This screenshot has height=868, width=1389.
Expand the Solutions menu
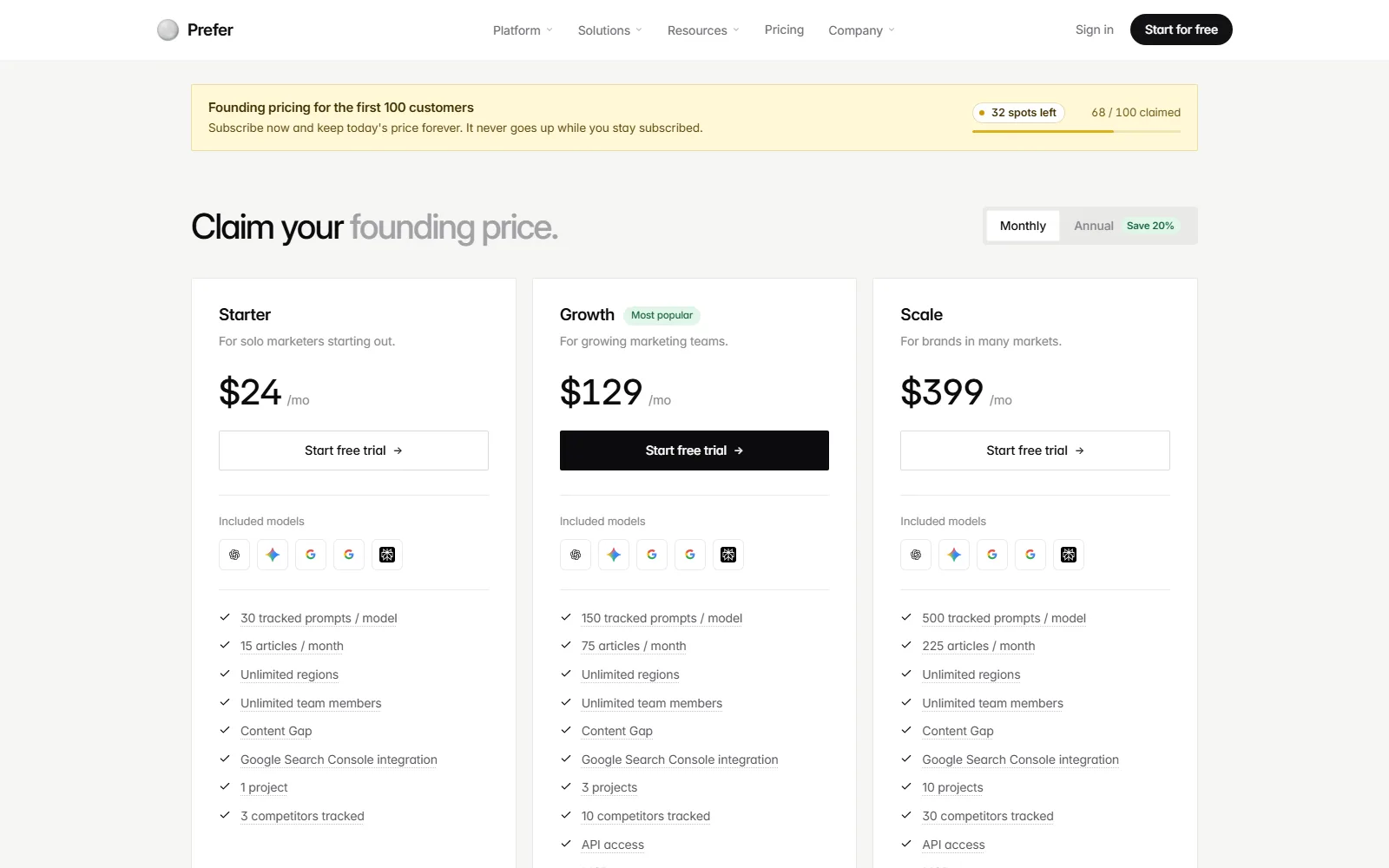610,30
